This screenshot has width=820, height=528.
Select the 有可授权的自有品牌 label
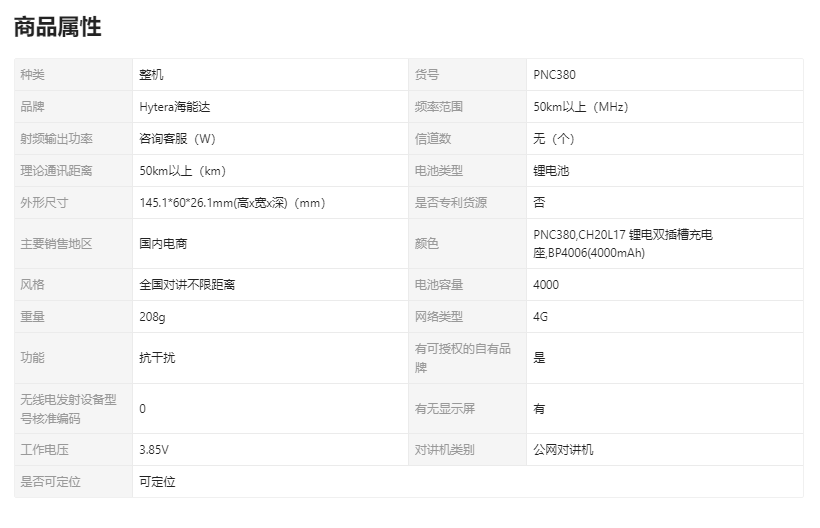click(x=463, y=358)
